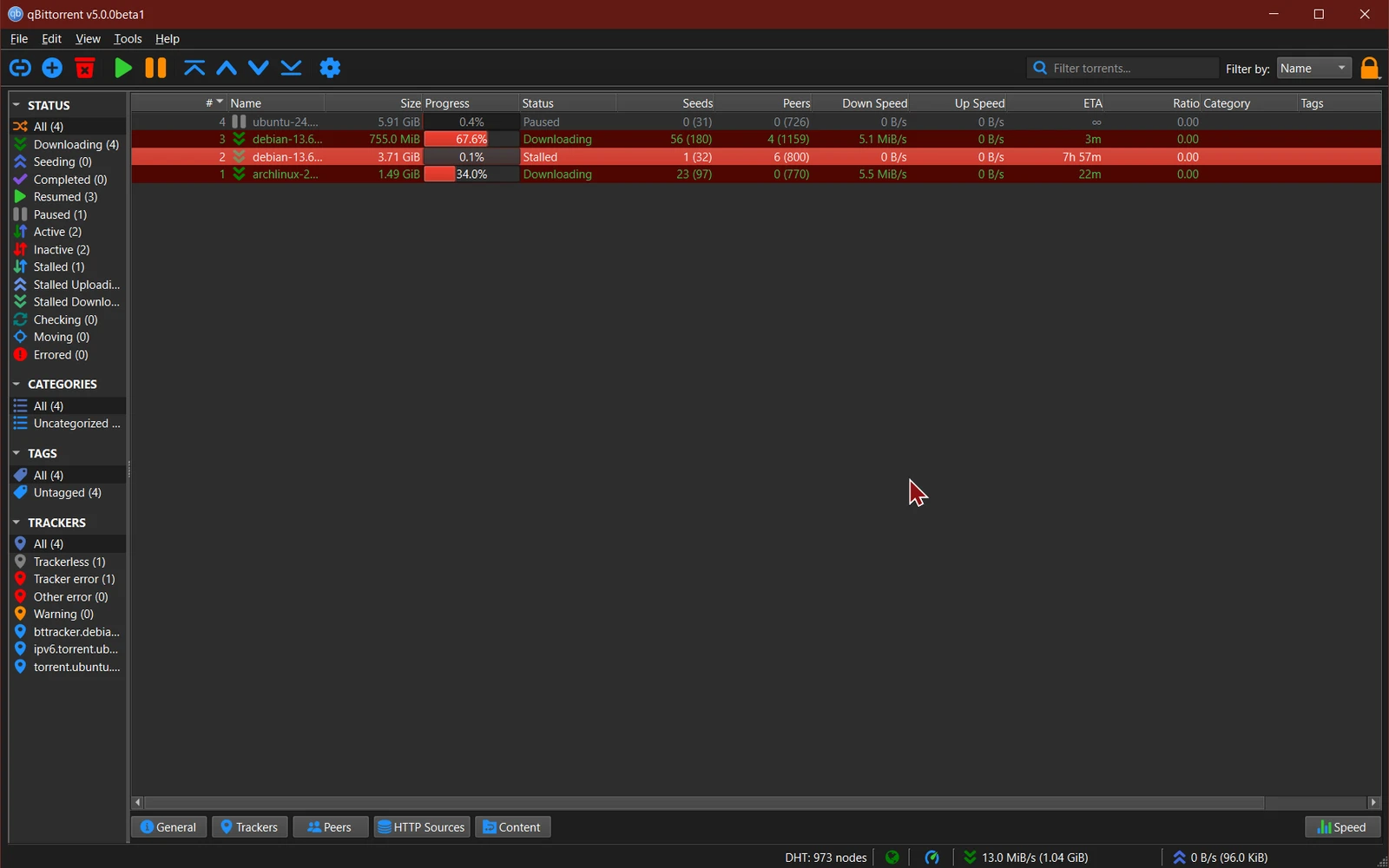This screenshot has height=868, width=1389.
Task: Open the Tools menu
Action: [128, 39]
